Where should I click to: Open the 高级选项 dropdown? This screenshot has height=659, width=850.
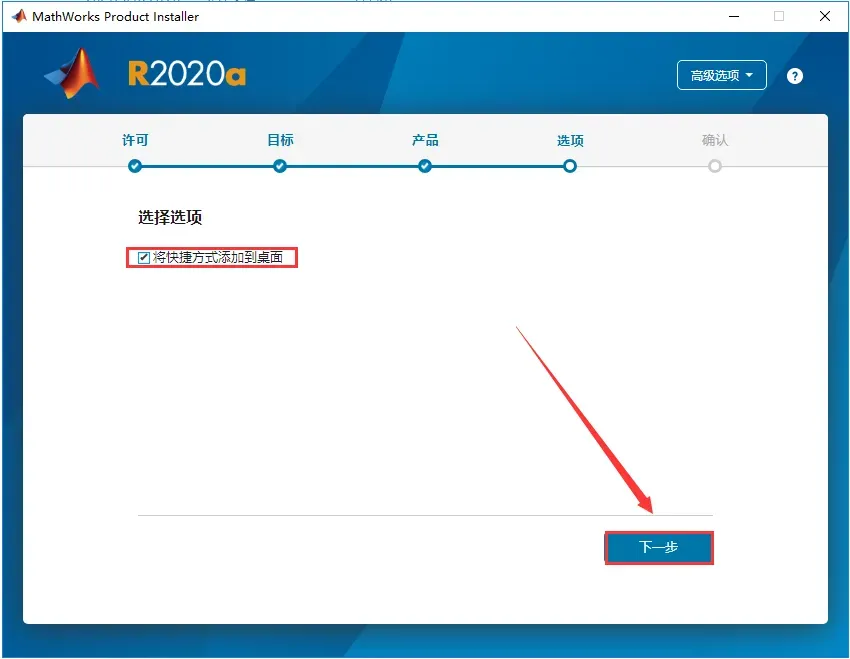tap(722, 75)
